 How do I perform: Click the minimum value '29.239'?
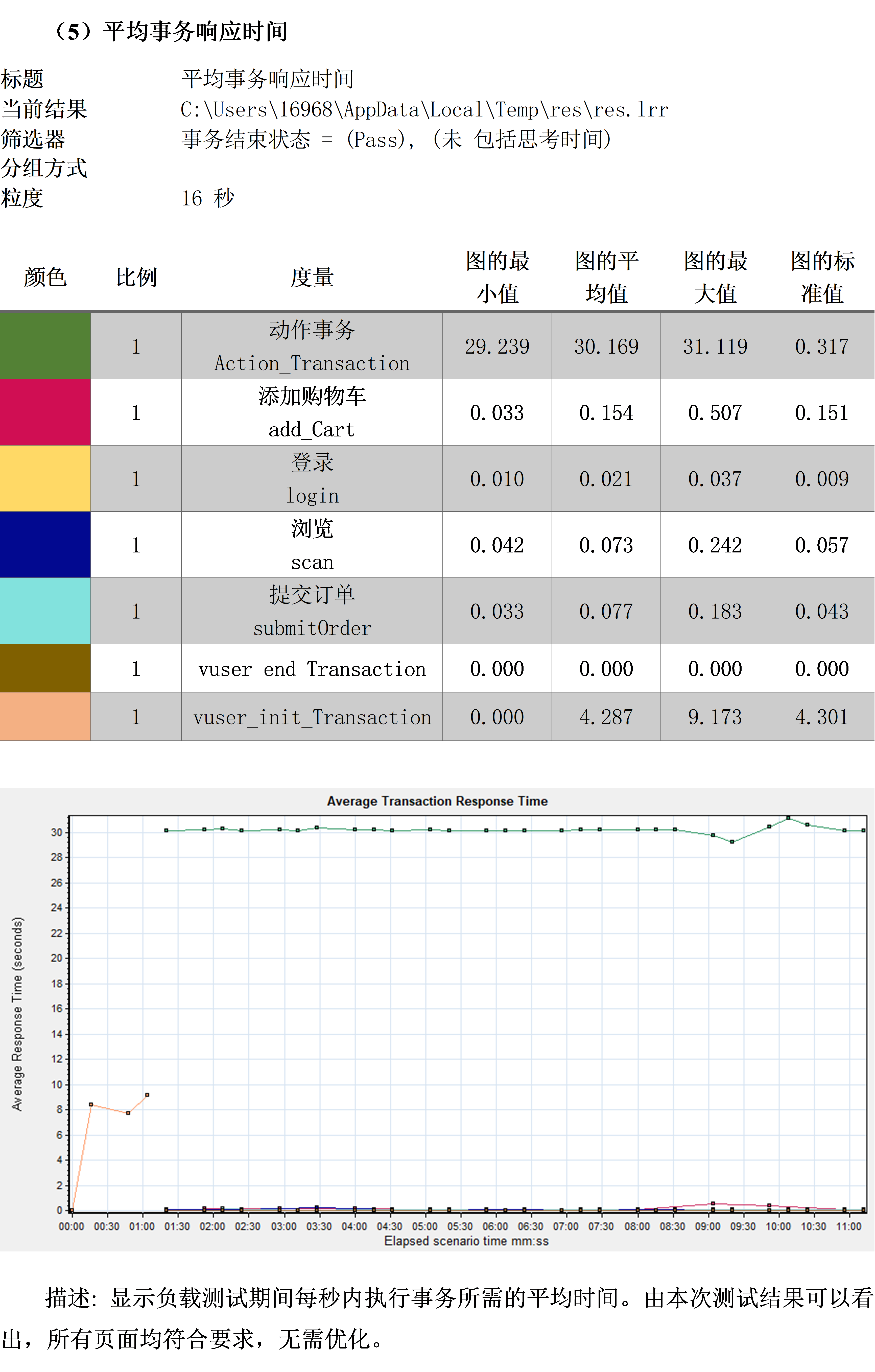pyautogui.click(x=497, y=346)
